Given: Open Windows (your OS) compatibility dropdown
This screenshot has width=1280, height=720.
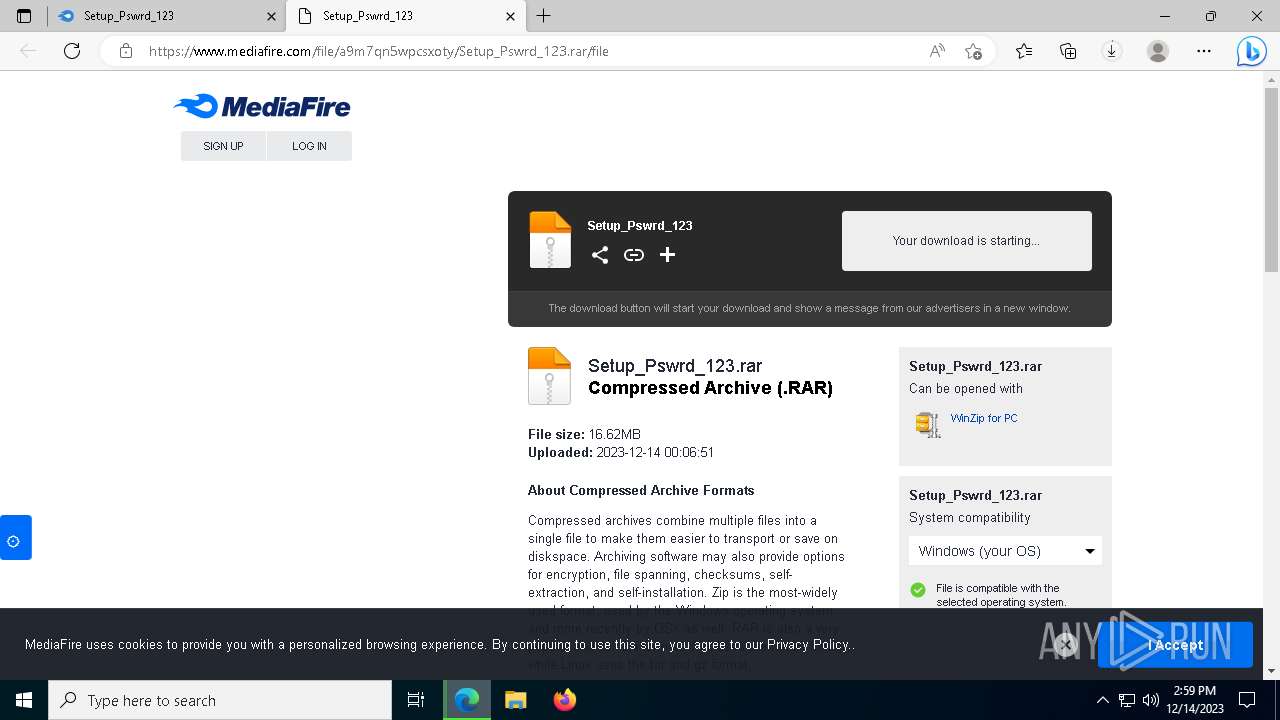Looking at the screenshot, I should pos(1005,551).
